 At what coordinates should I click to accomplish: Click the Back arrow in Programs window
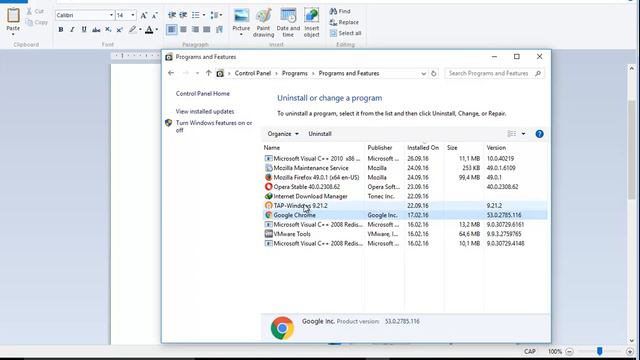point(171,73)
